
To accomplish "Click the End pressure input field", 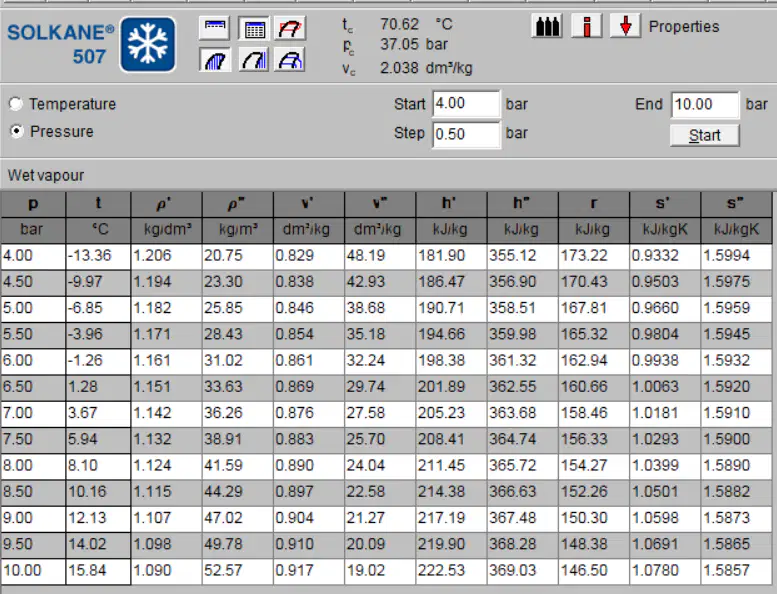I will (x=705, y=105).
